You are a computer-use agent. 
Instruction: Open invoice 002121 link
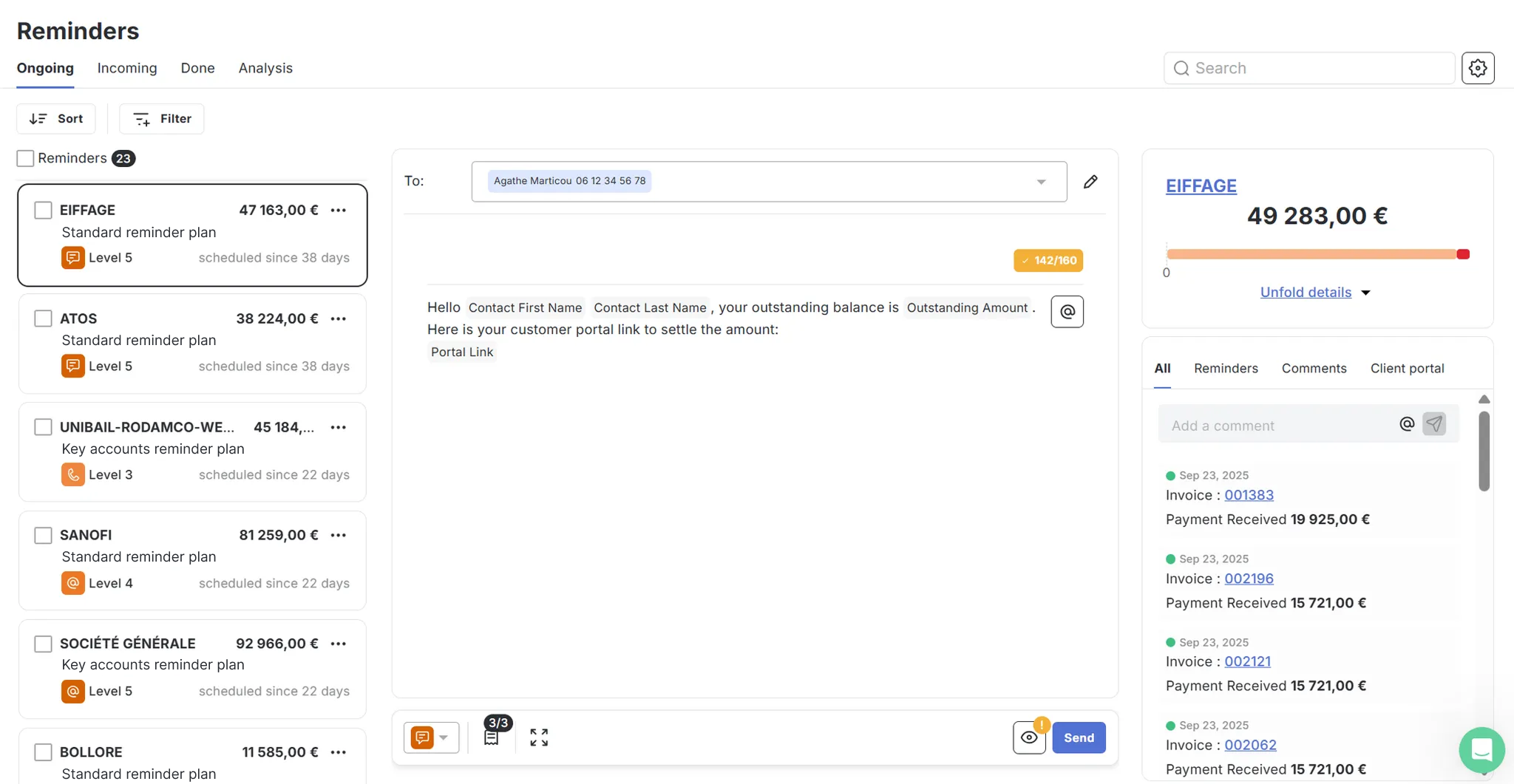pyautogui.click(x=1247, y=661)
